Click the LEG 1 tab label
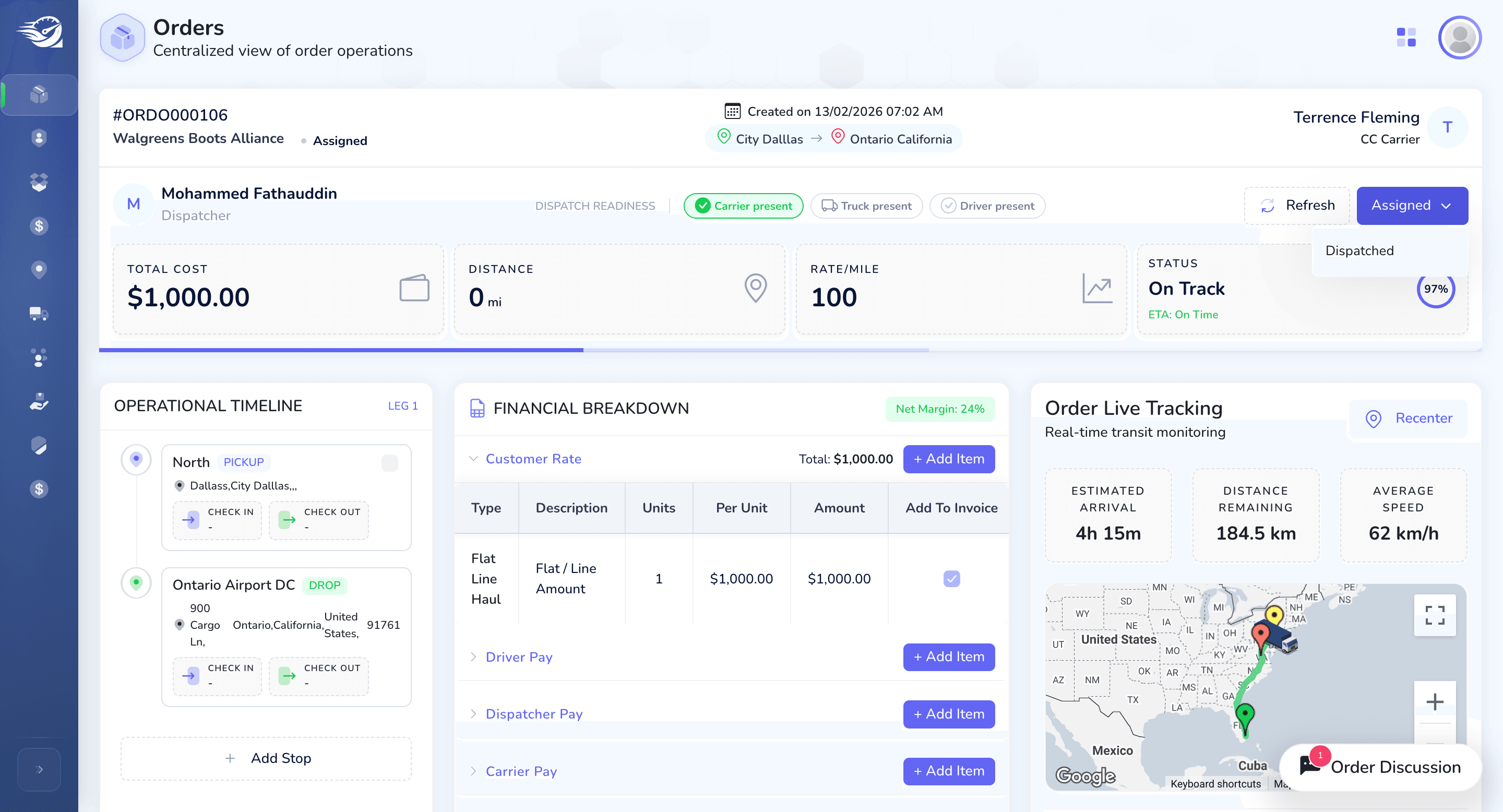The width and height of the screenshot is (1503, 812). (402, 406)
